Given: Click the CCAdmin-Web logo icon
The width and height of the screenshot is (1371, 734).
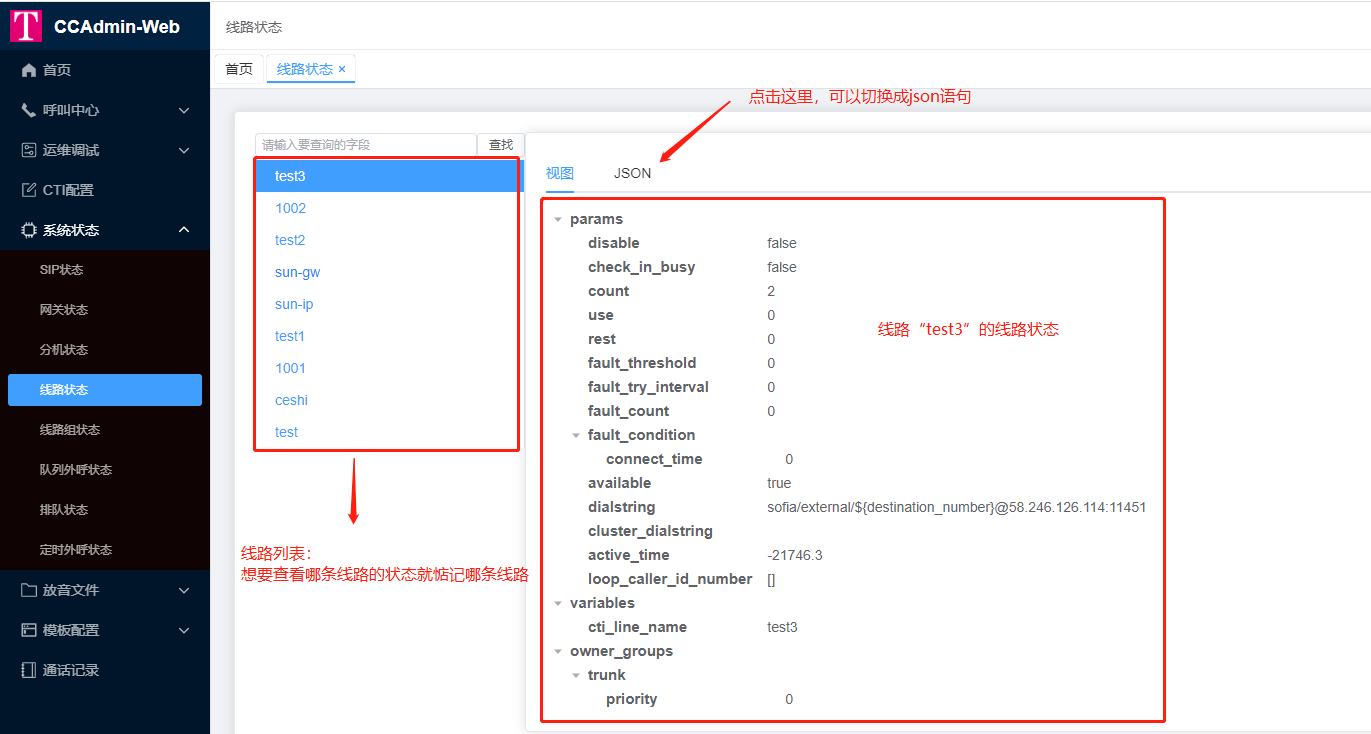Looking at the screenshot, I should 26,26.
